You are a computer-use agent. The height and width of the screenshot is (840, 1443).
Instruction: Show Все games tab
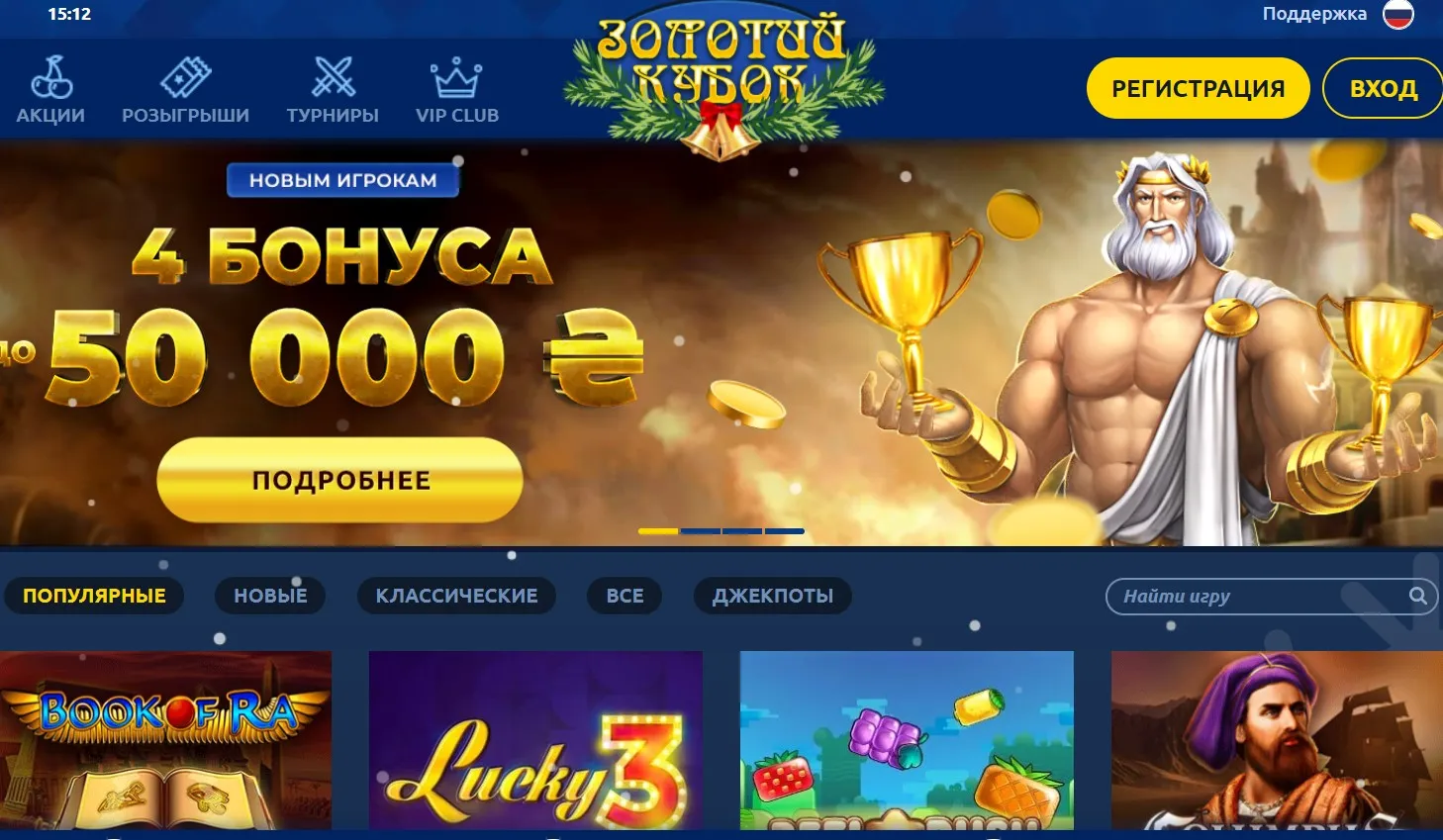(x=625, y=596)
